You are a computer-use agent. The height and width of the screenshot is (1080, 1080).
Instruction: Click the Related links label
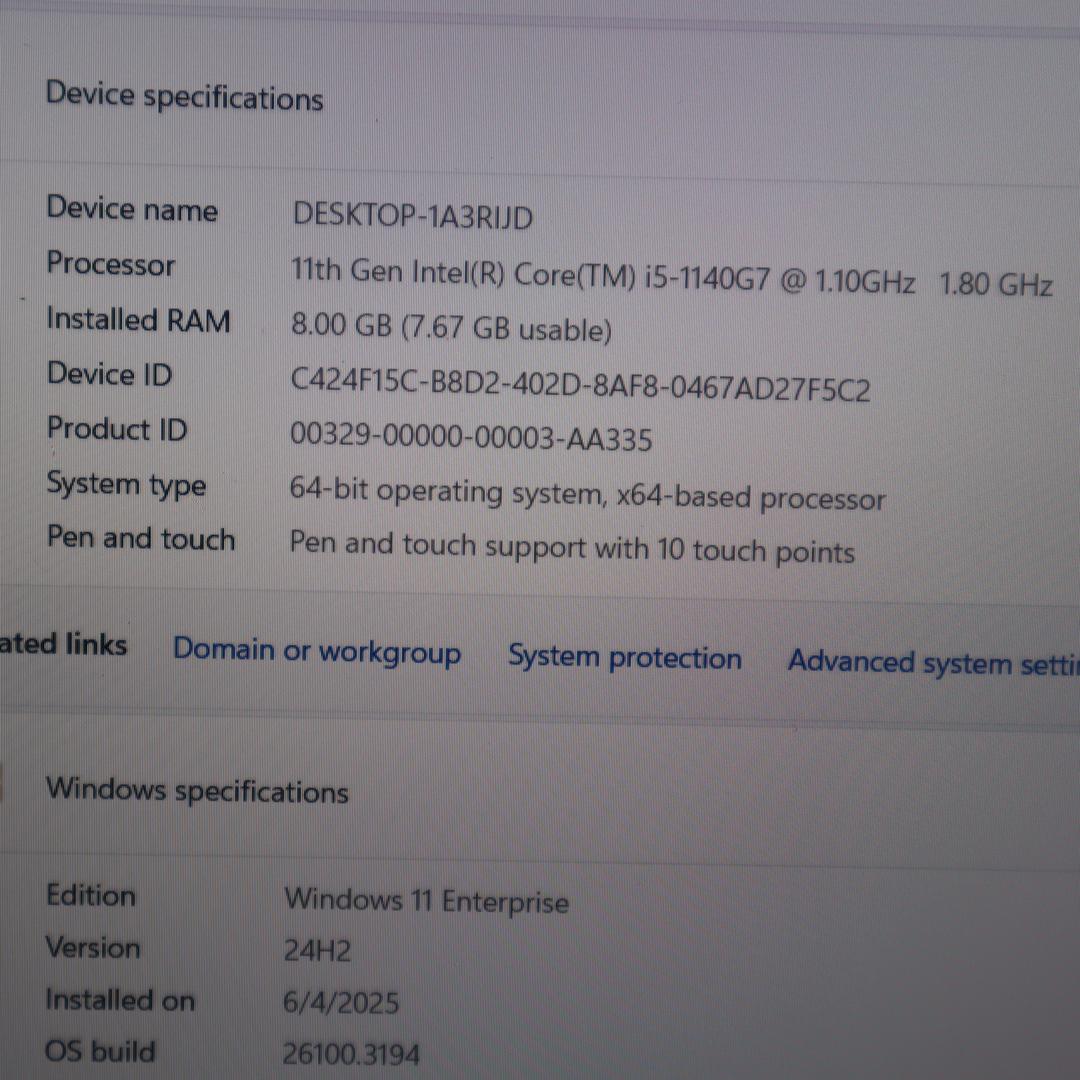(x=62, y=645)
